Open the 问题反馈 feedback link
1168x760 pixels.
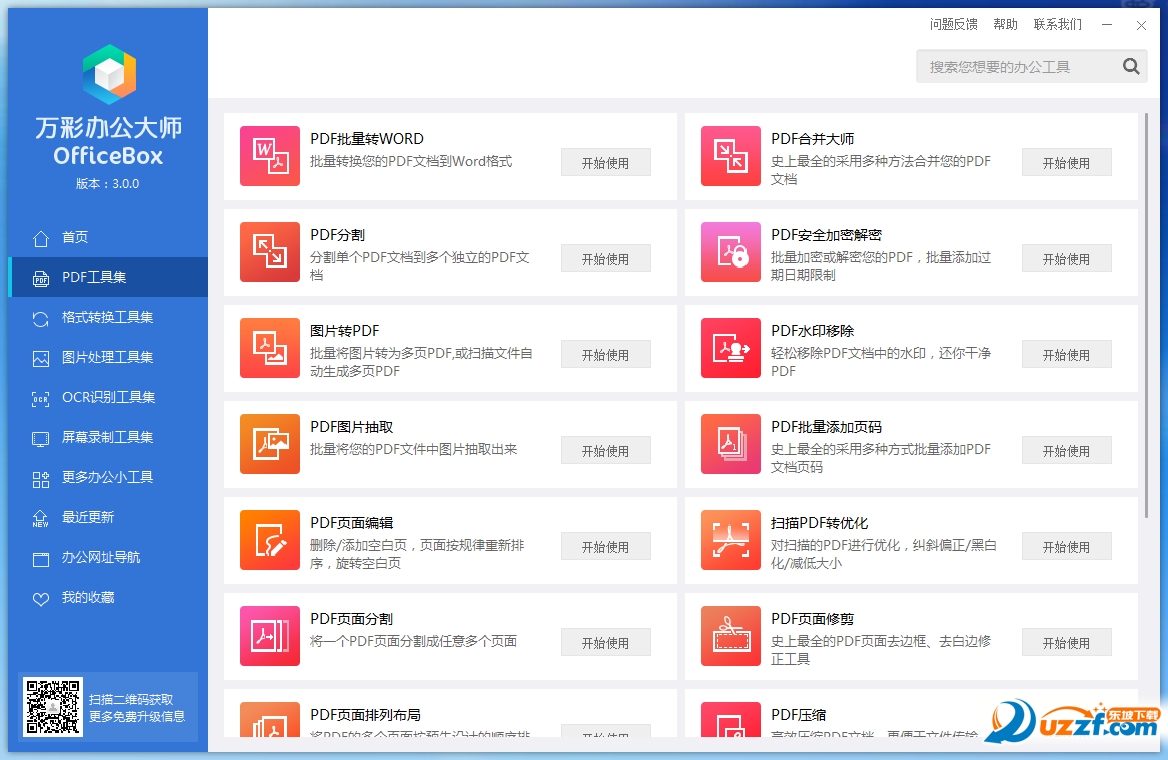[954, 24]
